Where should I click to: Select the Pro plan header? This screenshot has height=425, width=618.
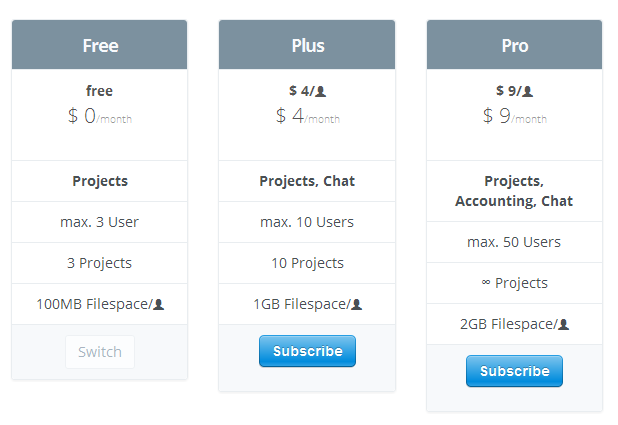(514, 45)
